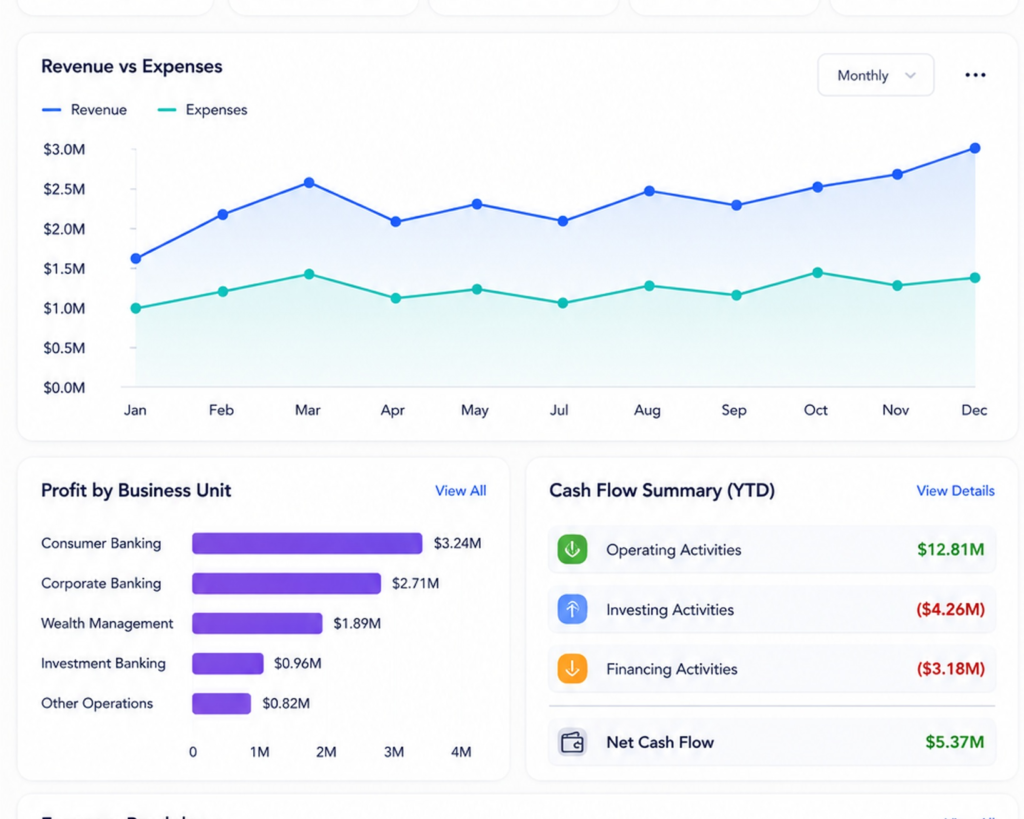Open the Revenue vs Expenses three-dot menu
The width and height of the screenshot is (1024, 819).
pos(975,75)
